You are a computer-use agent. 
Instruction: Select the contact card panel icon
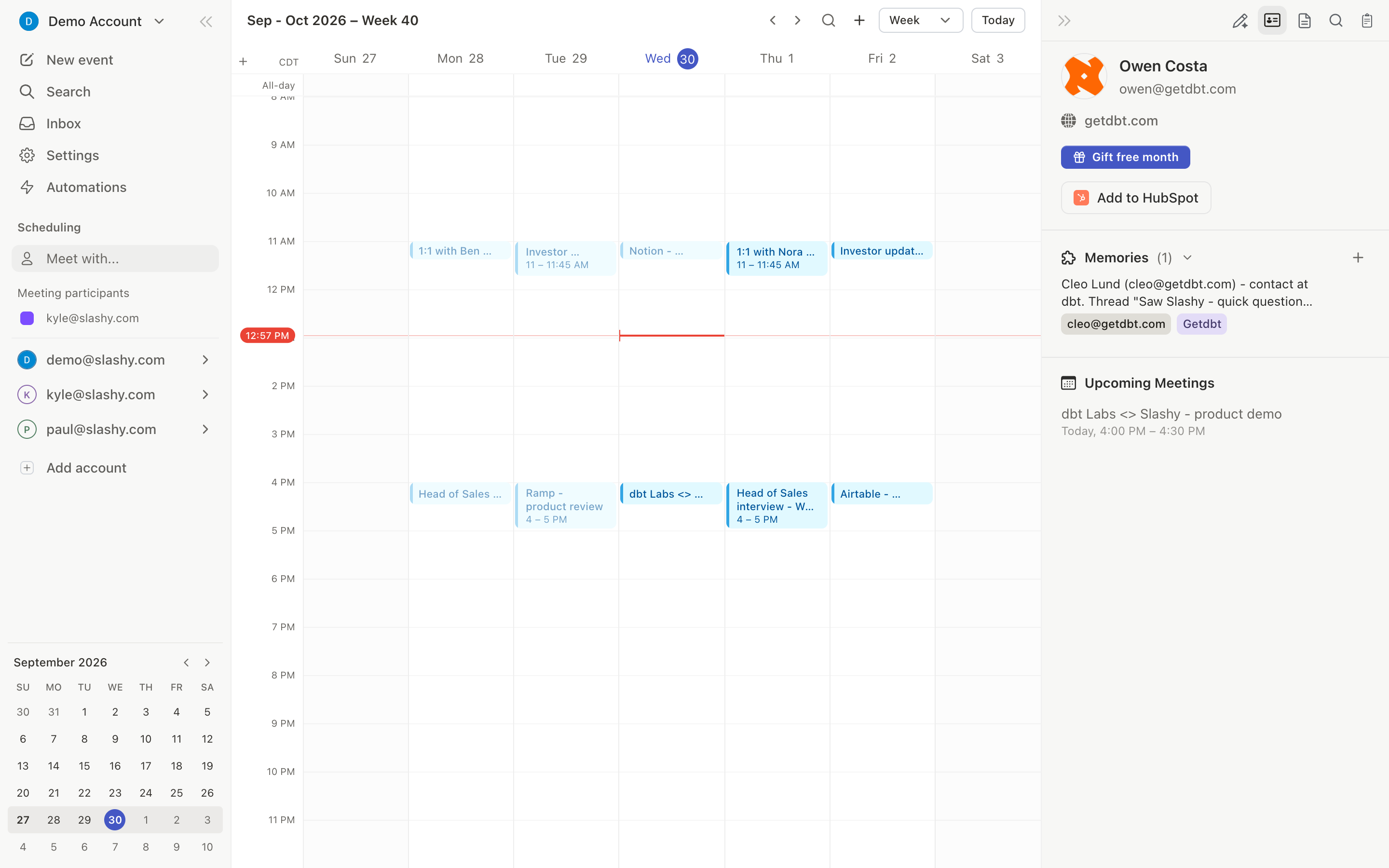(x=1272, y=21)
